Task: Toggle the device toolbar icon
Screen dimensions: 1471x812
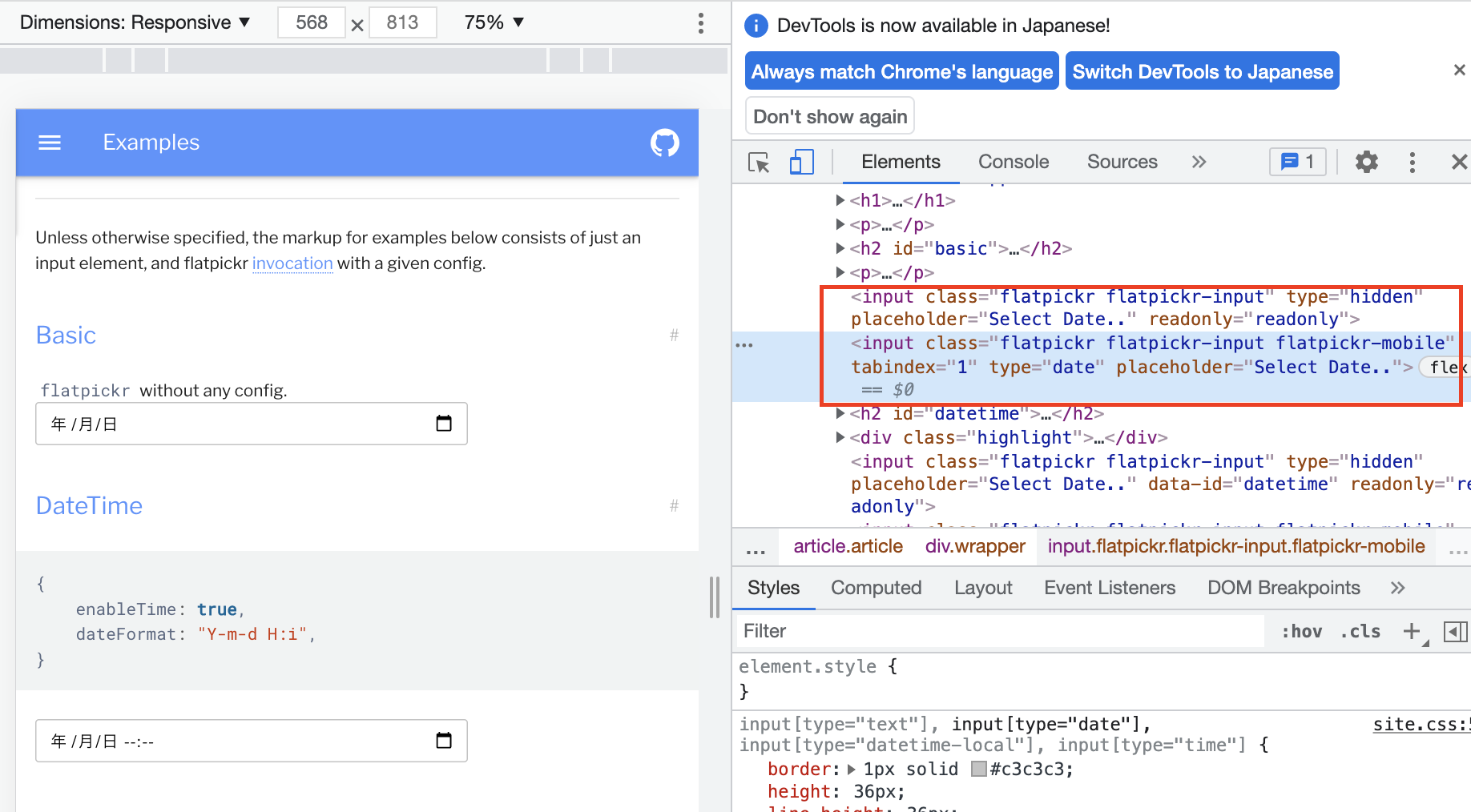Action: [800, 162]
